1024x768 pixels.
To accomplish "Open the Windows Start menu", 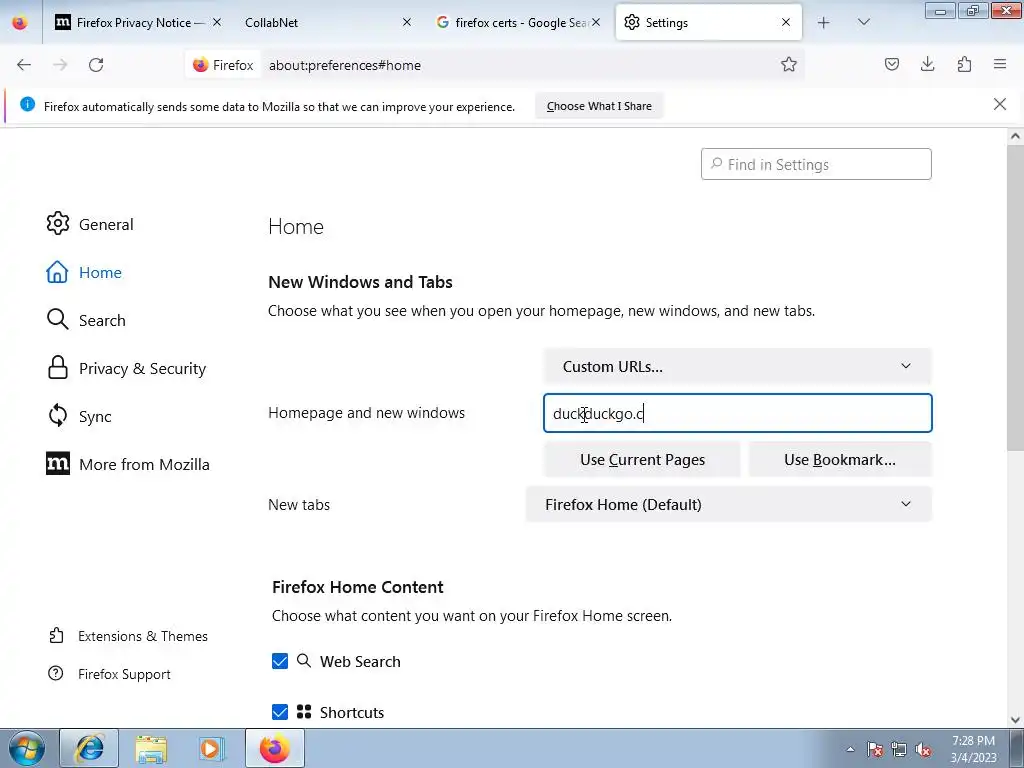I will (26, 748).
